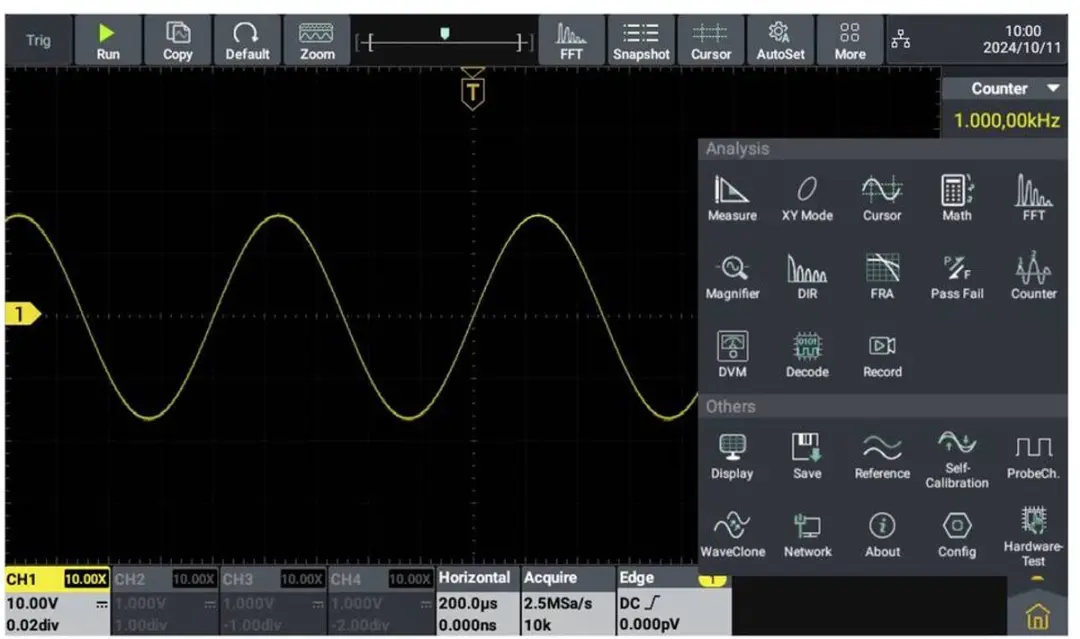Screen dimensions: 1080x639
Task: Open the DVM voltmeter
Action: click(x=732, y=355)
